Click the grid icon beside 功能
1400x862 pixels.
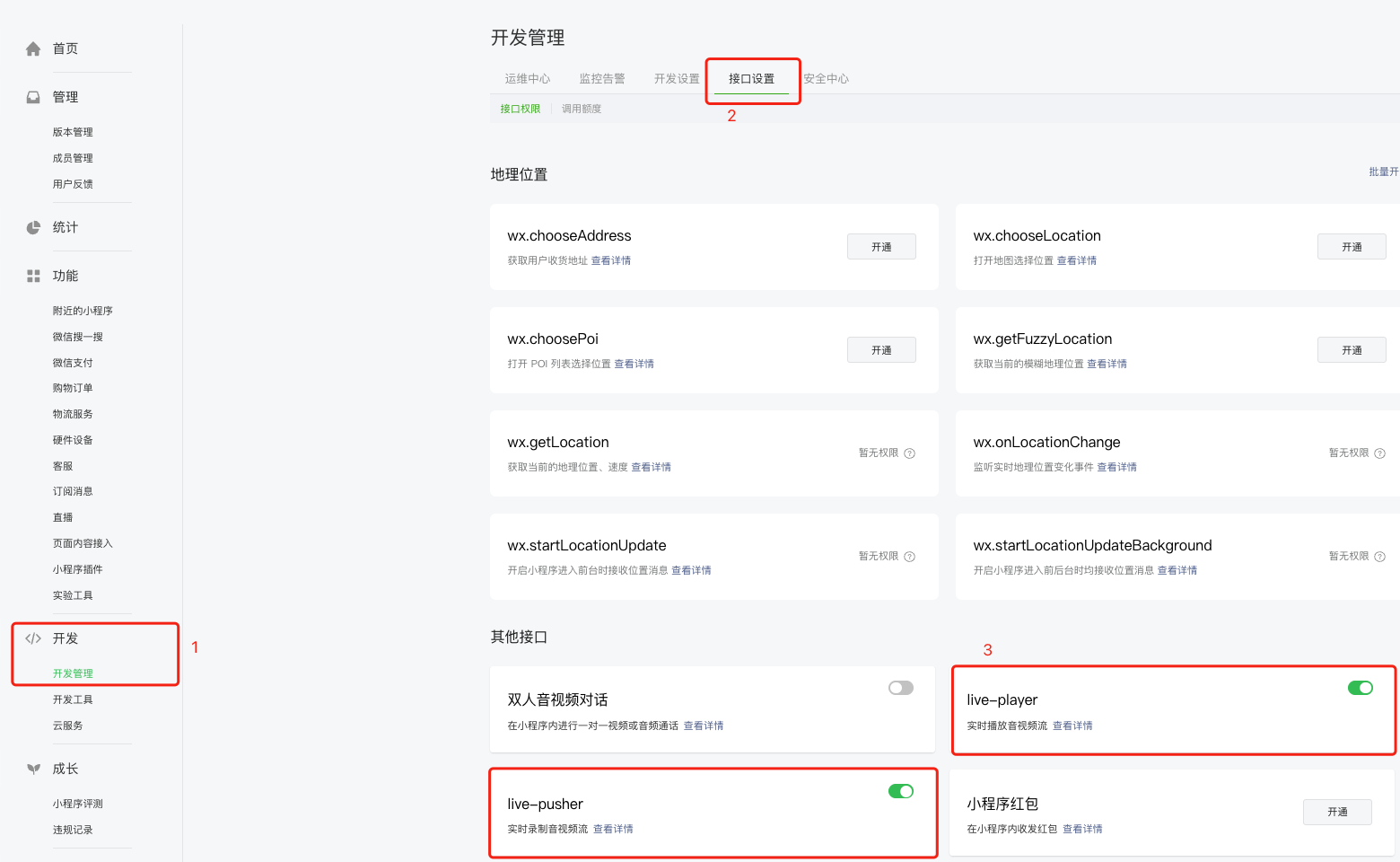[x=33, y=276]
